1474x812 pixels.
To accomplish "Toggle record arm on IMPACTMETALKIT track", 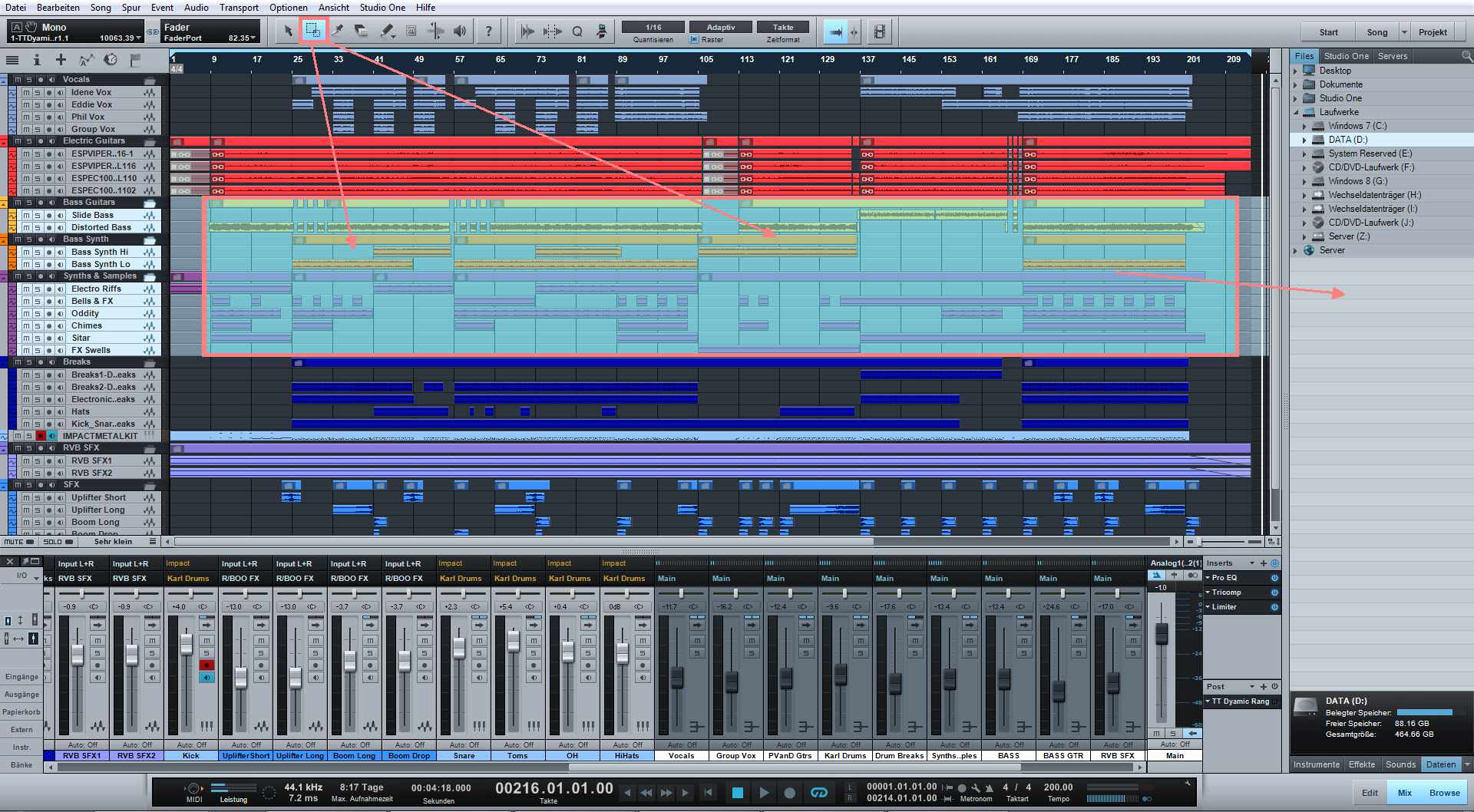I will pyautogui.click(x=41, y=436).
